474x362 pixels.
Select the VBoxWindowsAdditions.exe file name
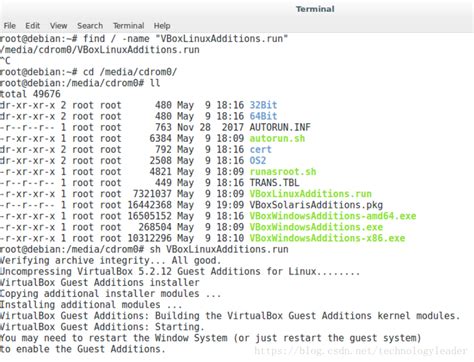click(x=316, y=227)
